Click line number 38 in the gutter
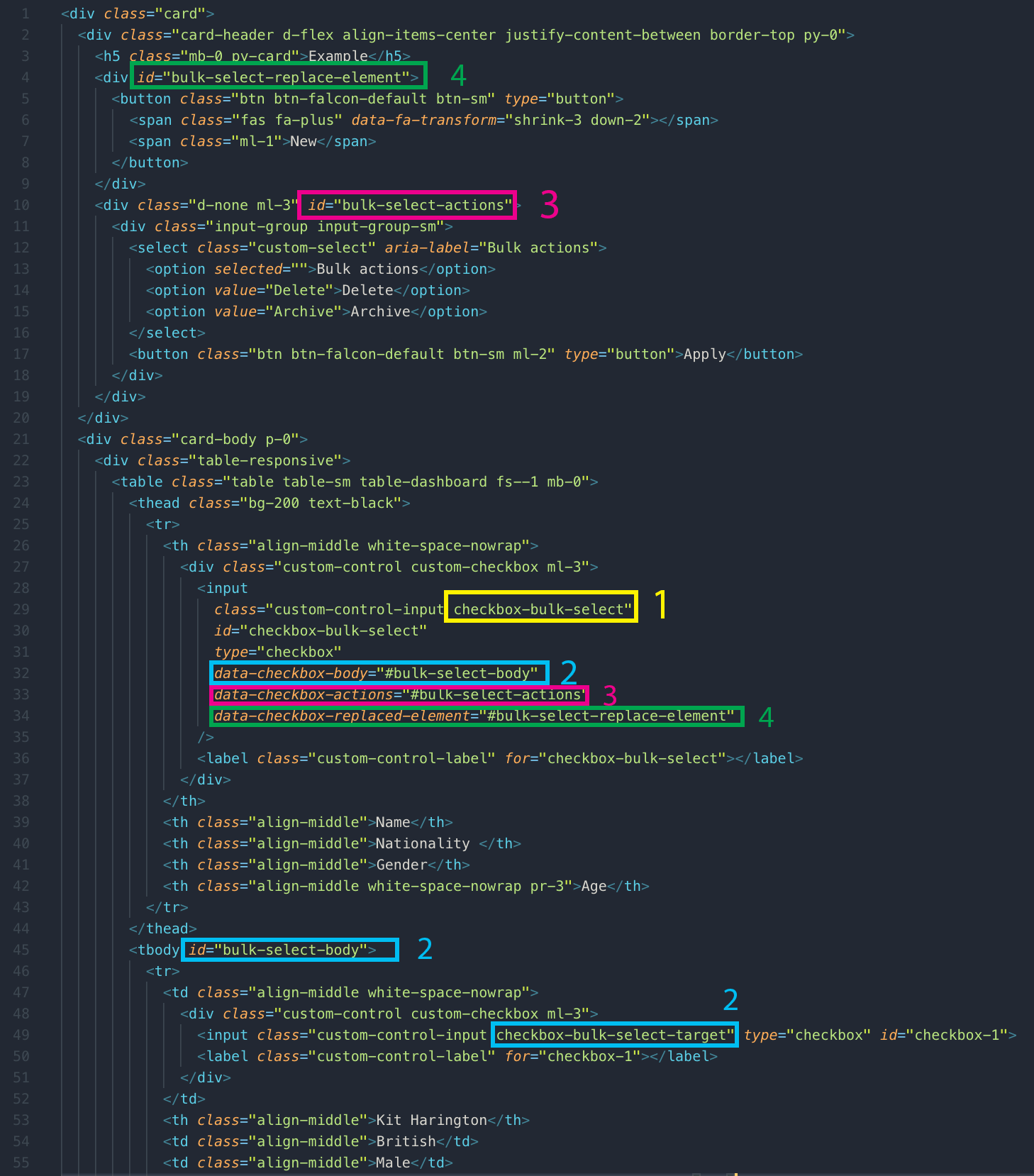Screen dimensions: 1034x1176 pos(21,801)
